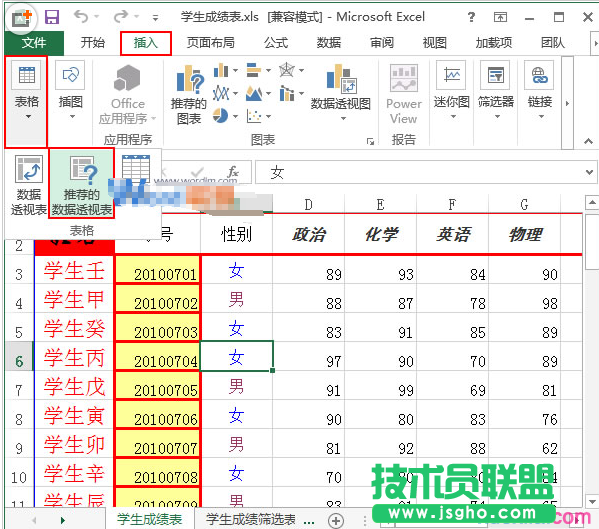
Task: Click the 表格 (Tables) group button
Action: point(26,102)
